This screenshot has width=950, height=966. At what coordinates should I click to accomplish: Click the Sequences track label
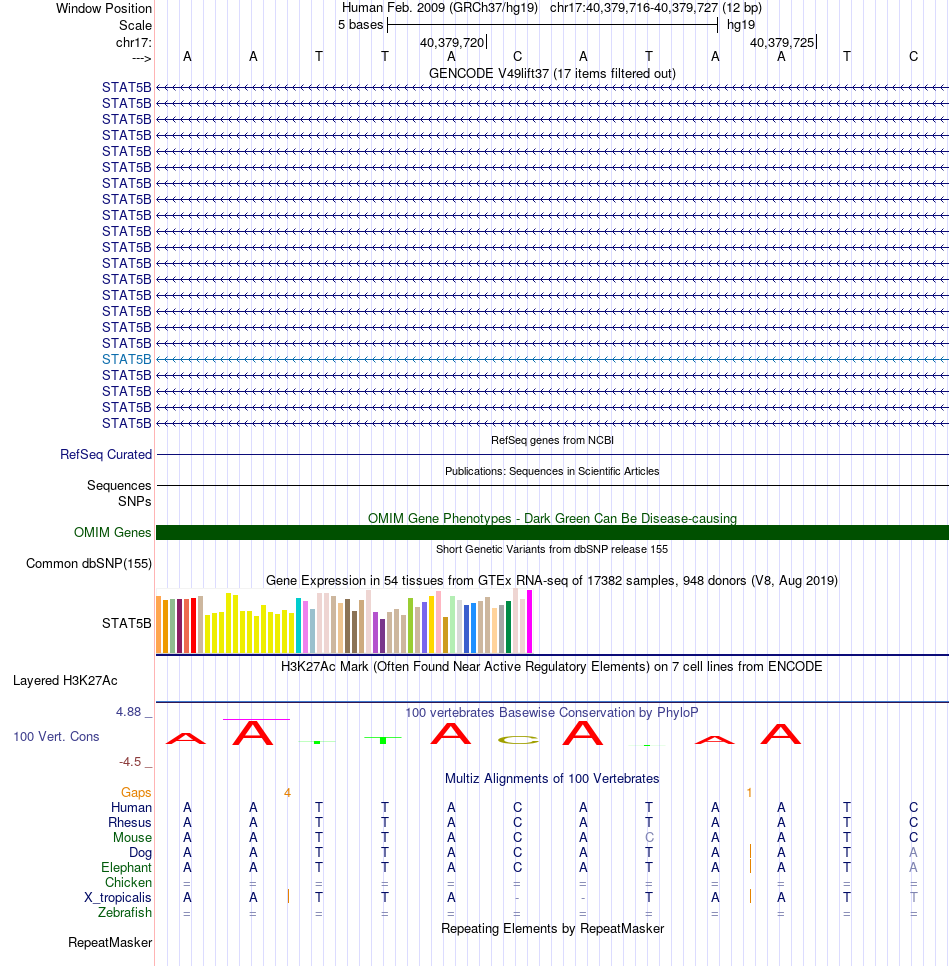pyautogui.click(x=119, y=485)
